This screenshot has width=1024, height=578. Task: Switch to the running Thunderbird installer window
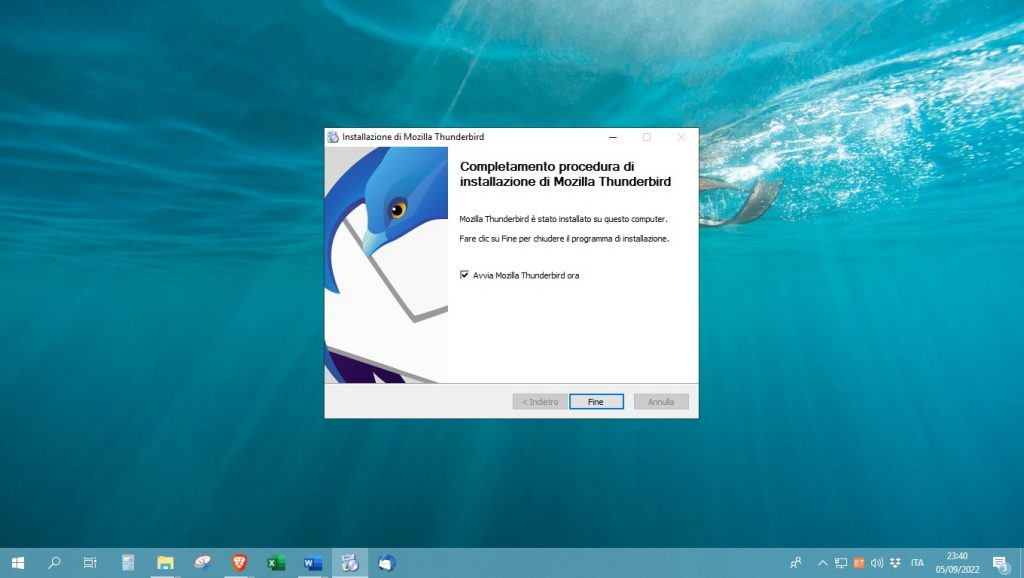[x=348, y=563]
